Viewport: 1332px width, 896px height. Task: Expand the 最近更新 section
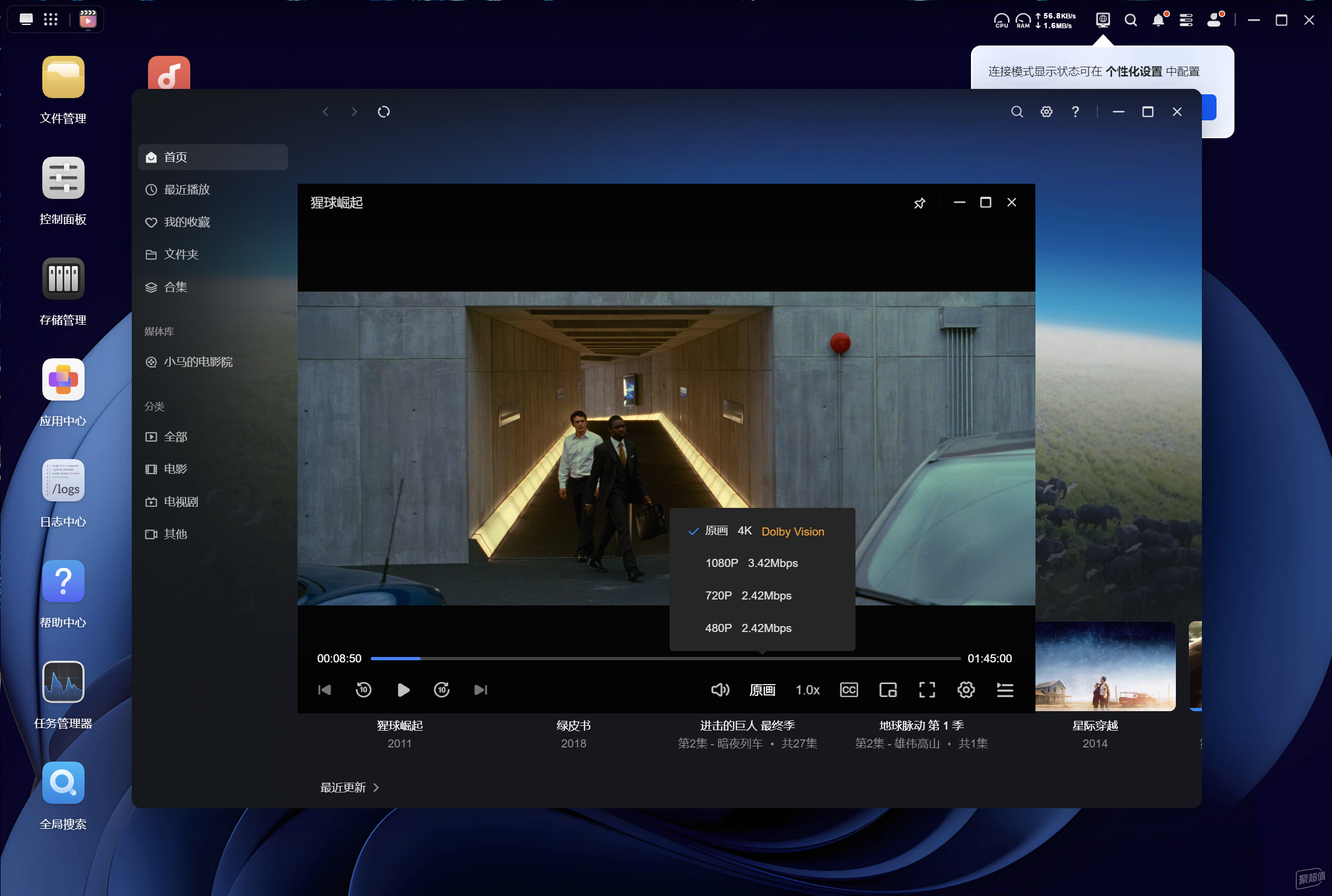350,788
